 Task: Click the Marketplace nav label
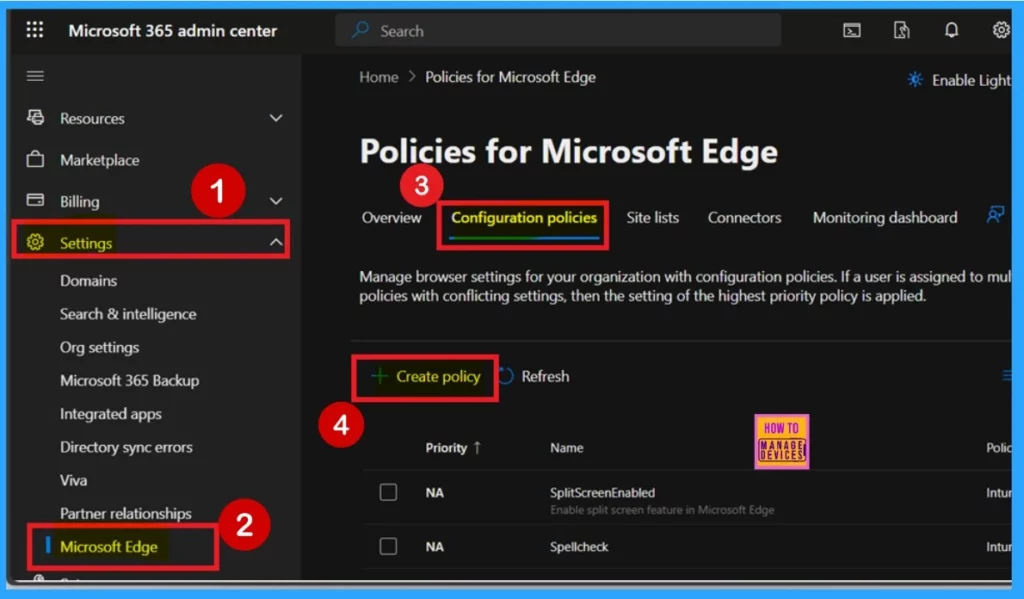(99, 160)
